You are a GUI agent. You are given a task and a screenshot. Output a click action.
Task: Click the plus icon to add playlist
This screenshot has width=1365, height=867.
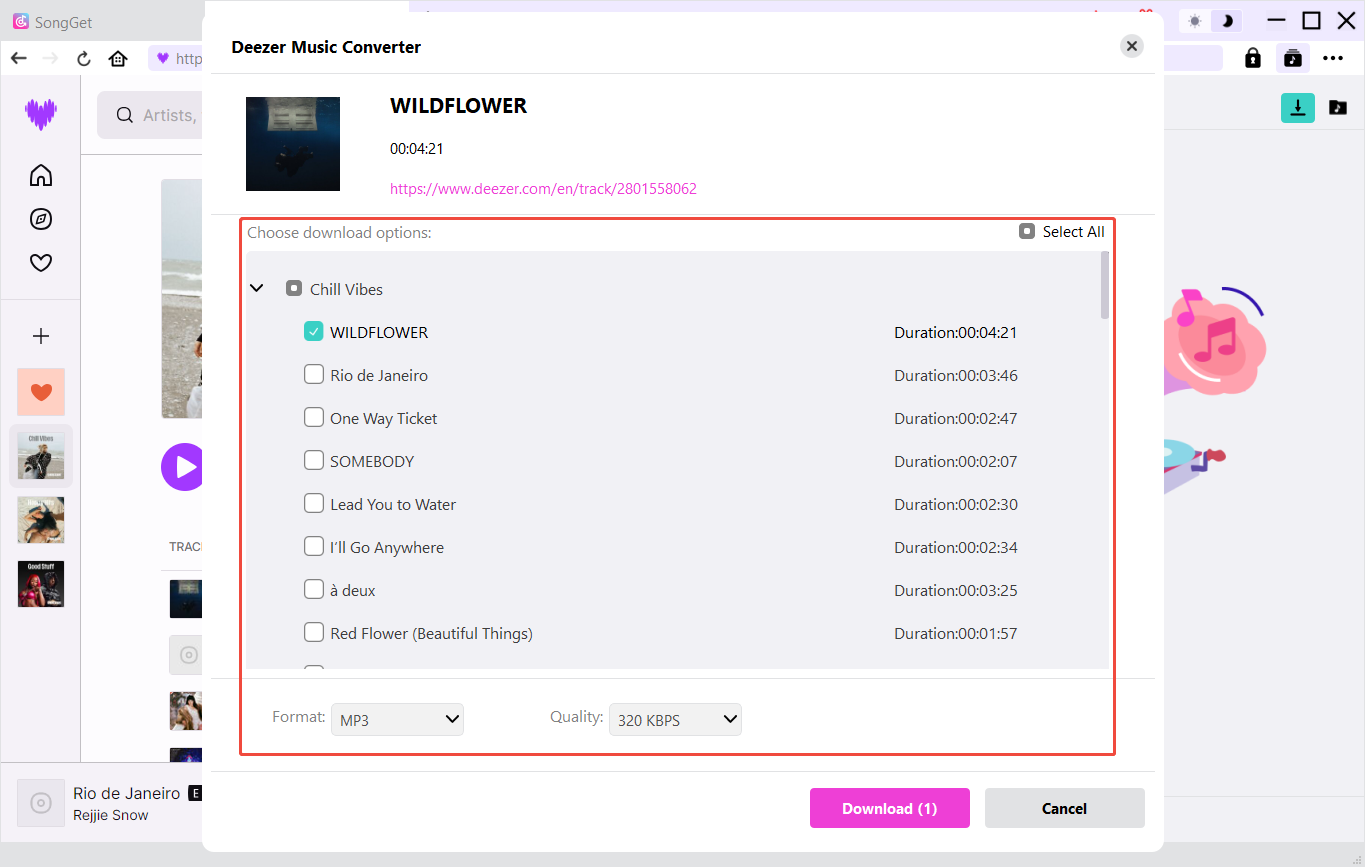[x=41, y=336]
